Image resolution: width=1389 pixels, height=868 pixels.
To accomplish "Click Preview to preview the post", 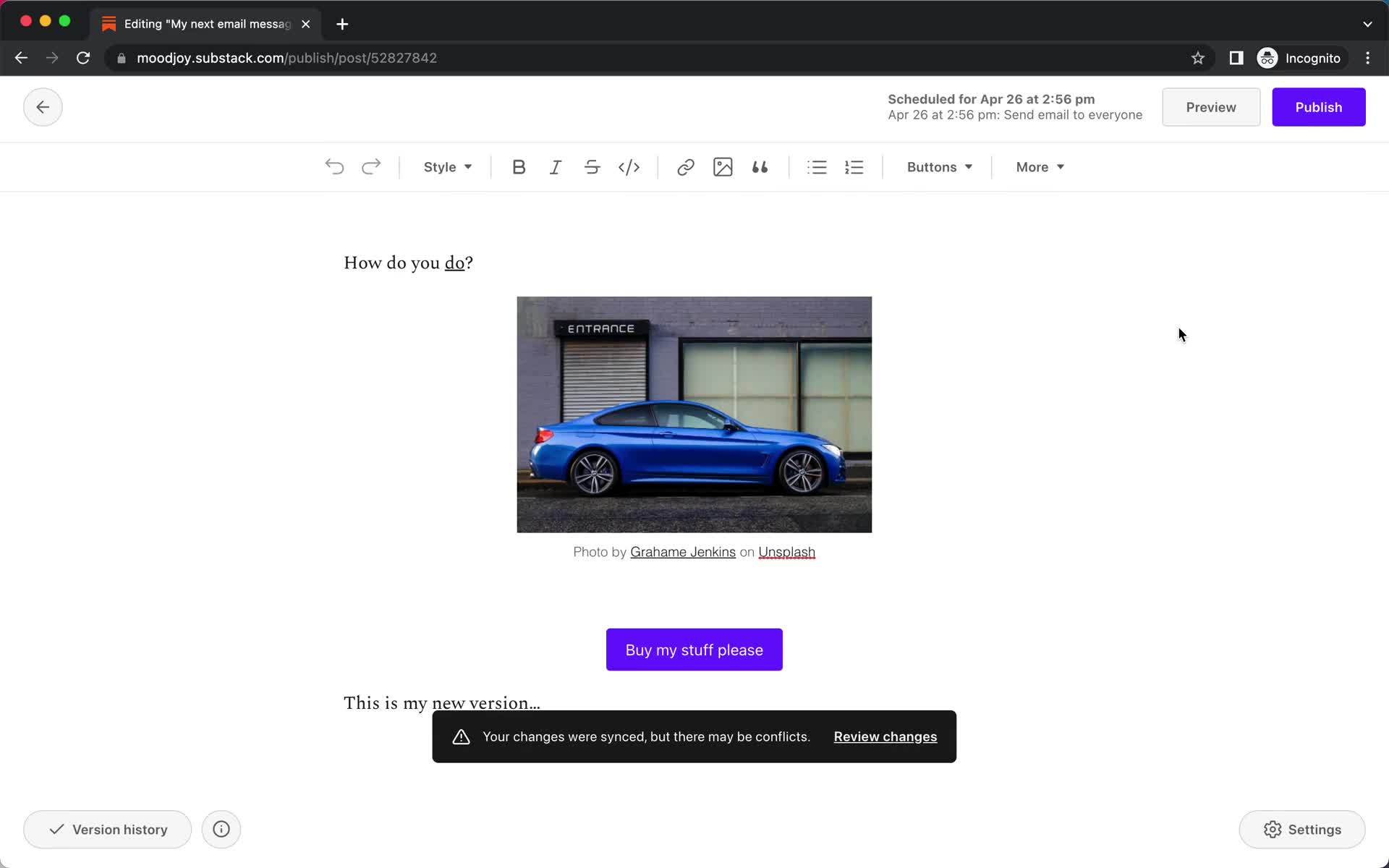I will pos(1211,107).
